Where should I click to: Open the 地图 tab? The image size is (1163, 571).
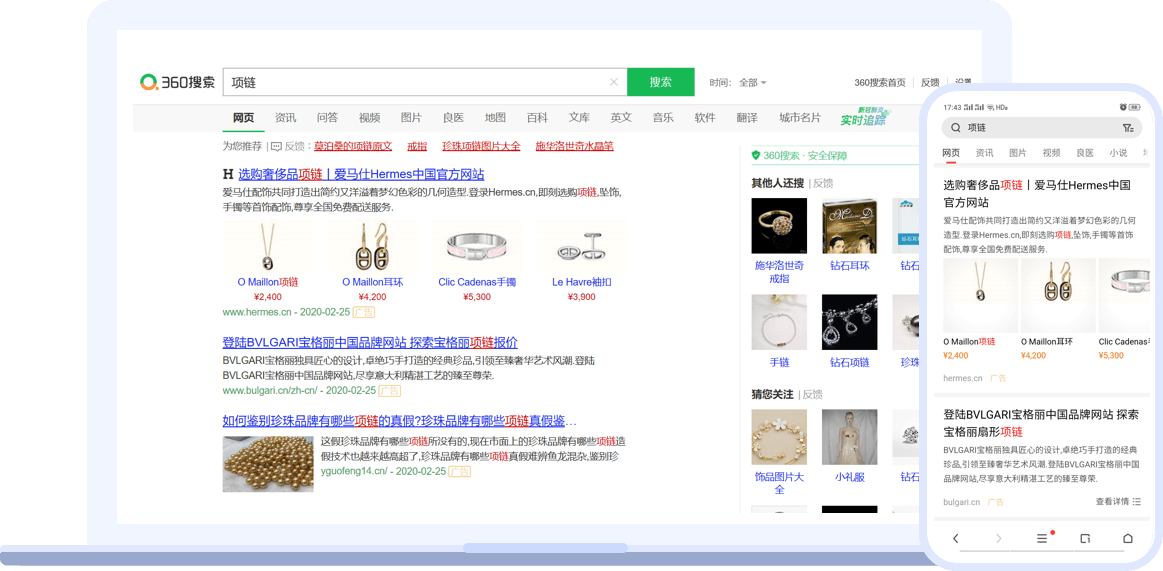495,117
